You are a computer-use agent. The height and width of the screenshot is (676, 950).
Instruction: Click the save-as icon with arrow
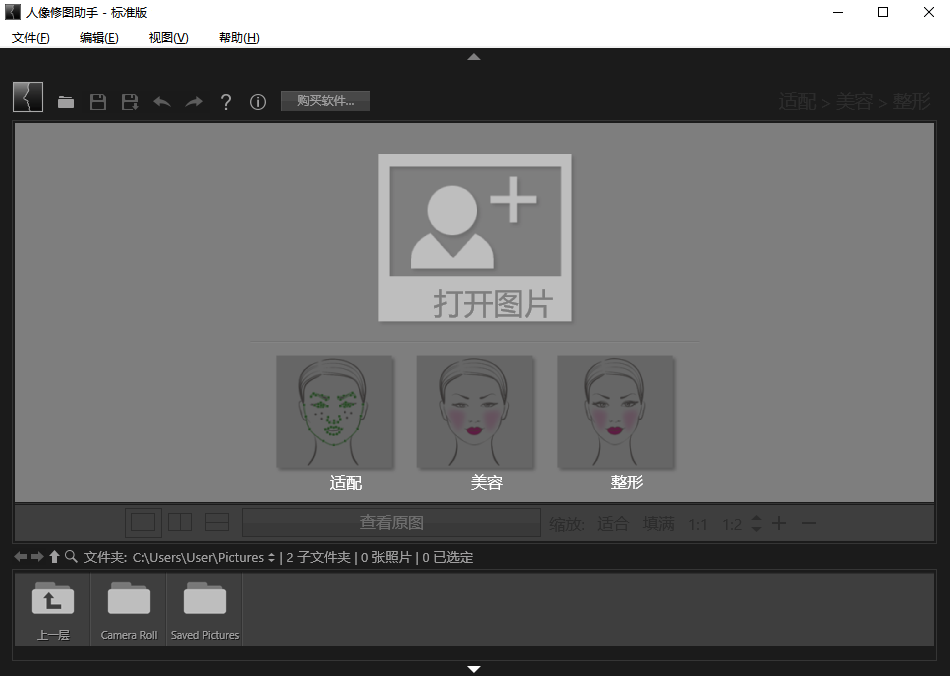pyautogui.click(x=130, y=102)
